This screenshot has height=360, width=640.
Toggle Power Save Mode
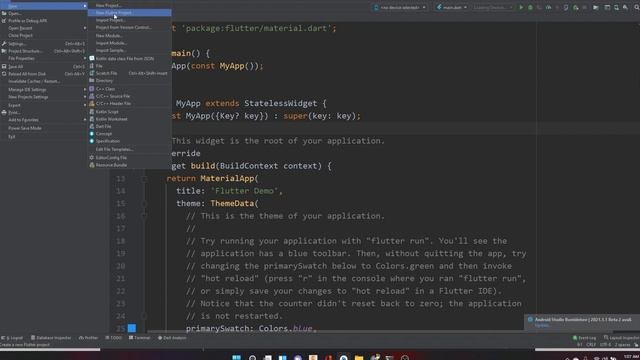[44, 128]
